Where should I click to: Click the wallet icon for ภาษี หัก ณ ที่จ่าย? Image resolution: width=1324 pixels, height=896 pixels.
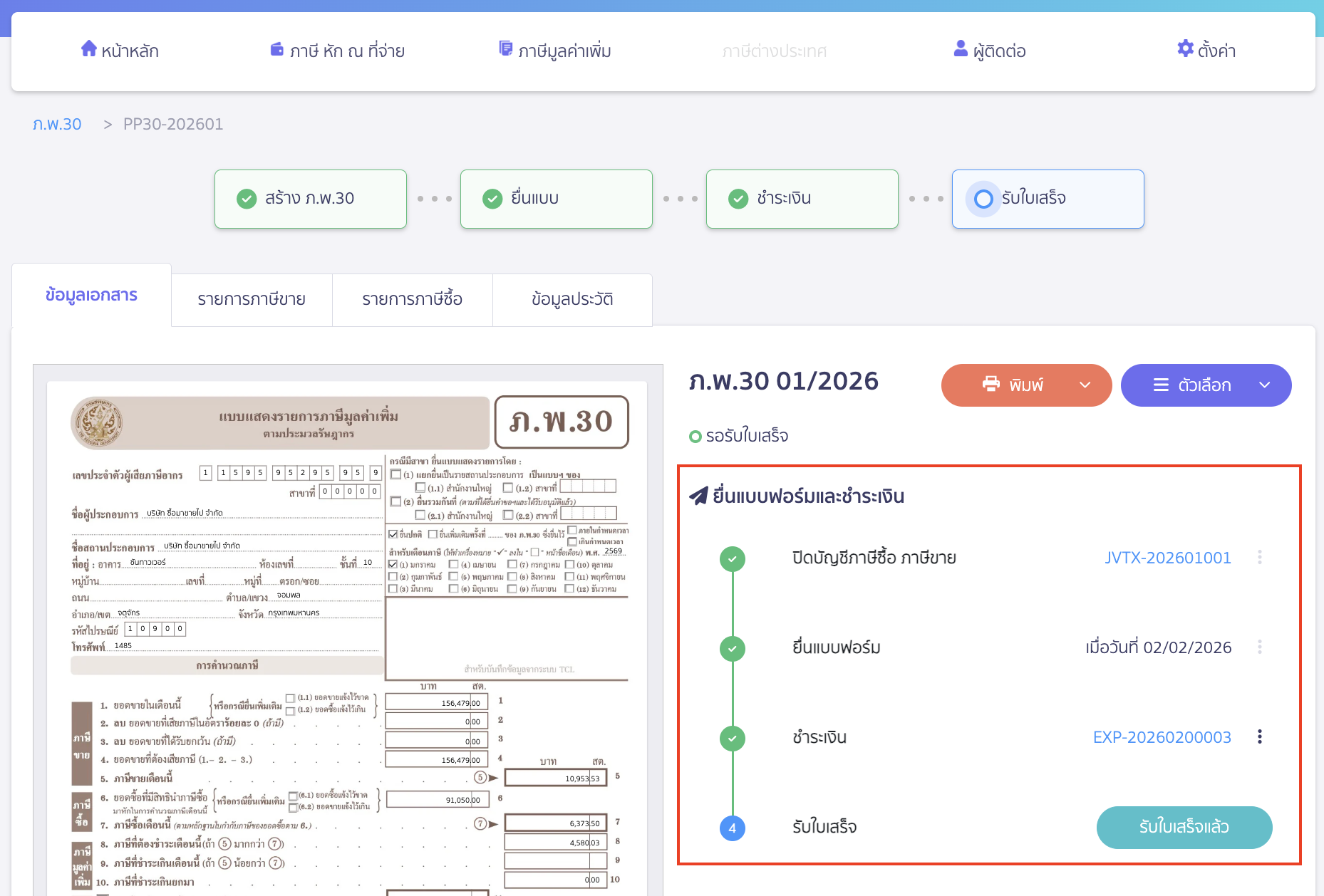(x=277, y=49)
